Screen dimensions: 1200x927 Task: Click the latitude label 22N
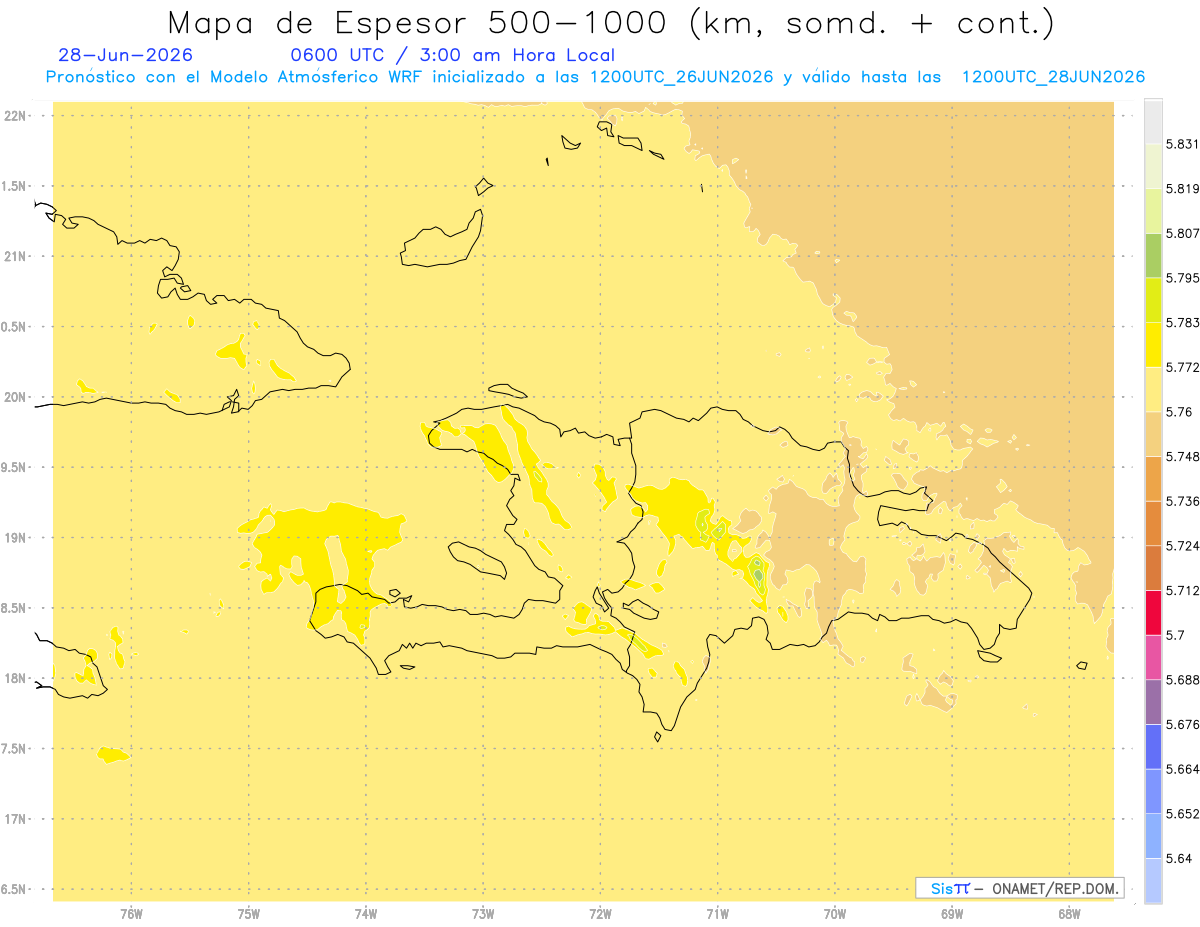click(14, 116)
